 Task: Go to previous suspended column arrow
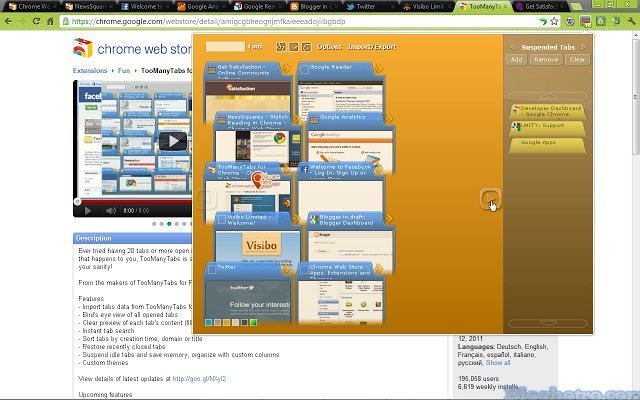pos(512,47)
